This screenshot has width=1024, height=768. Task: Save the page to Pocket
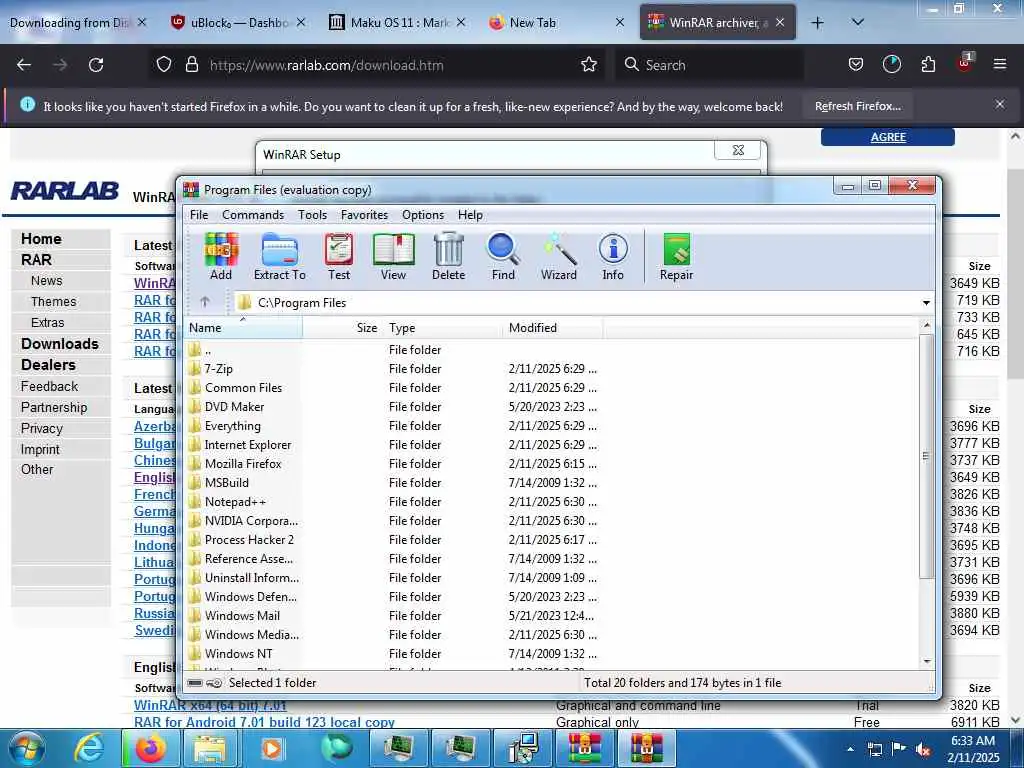pos(856,64)
